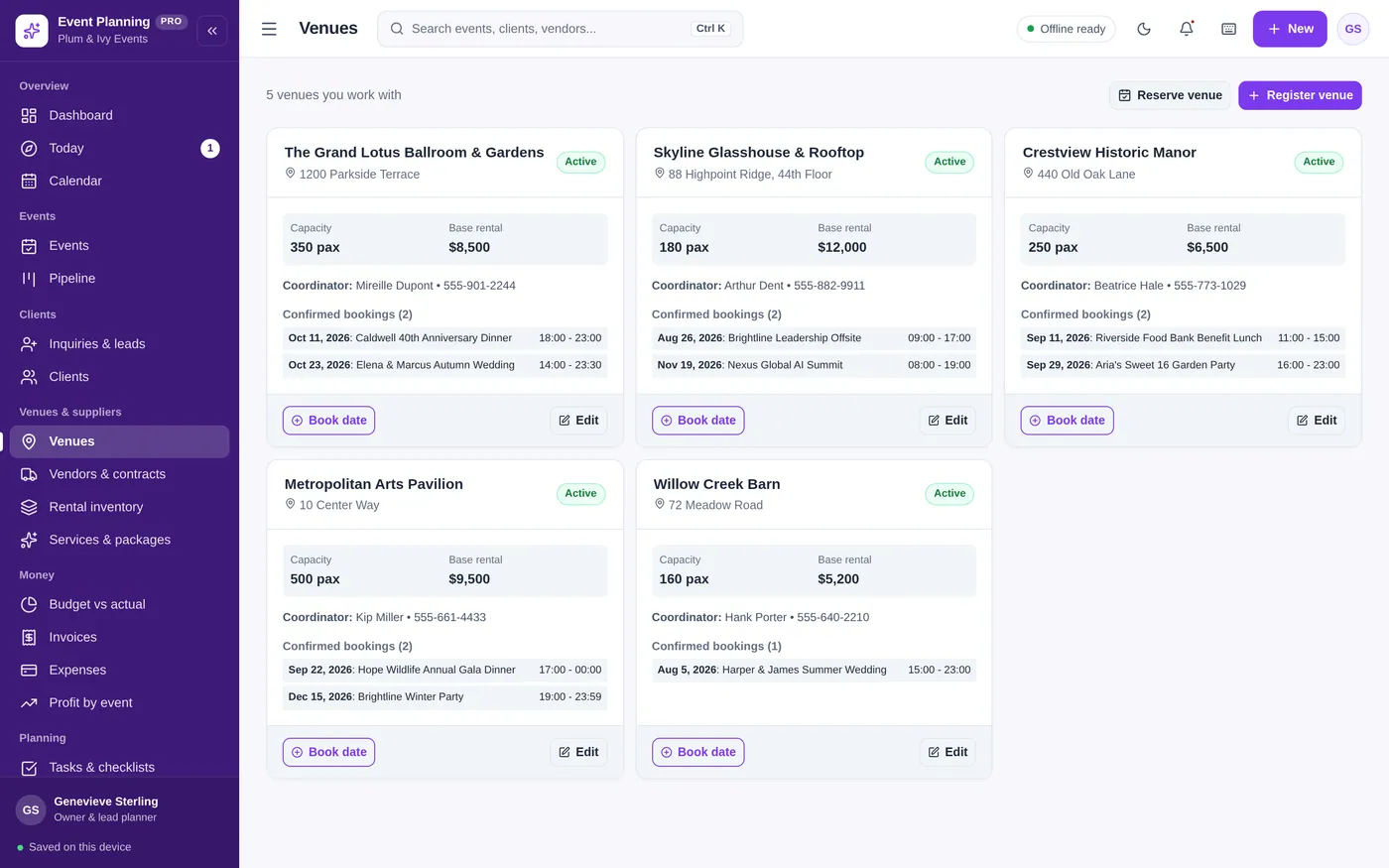The width and height of the screenshot is (1389, 868).
Task: Select Nexus Global AI Summit booking
Action: 814,365
